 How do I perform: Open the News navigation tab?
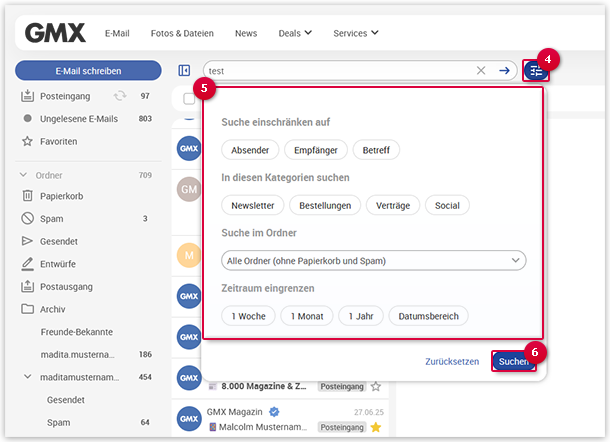pyautogui.click(x=246, y=33)
